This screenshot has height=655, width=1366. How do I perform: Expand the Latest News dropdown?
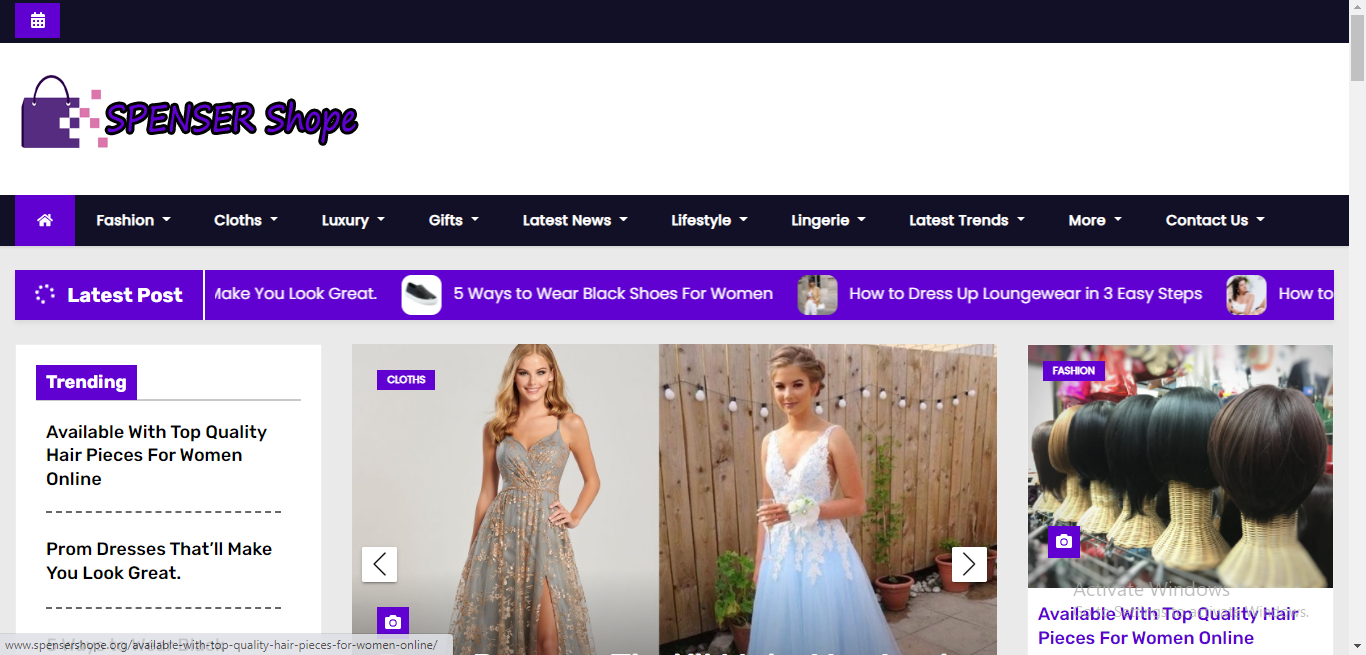tap(575, 220)
